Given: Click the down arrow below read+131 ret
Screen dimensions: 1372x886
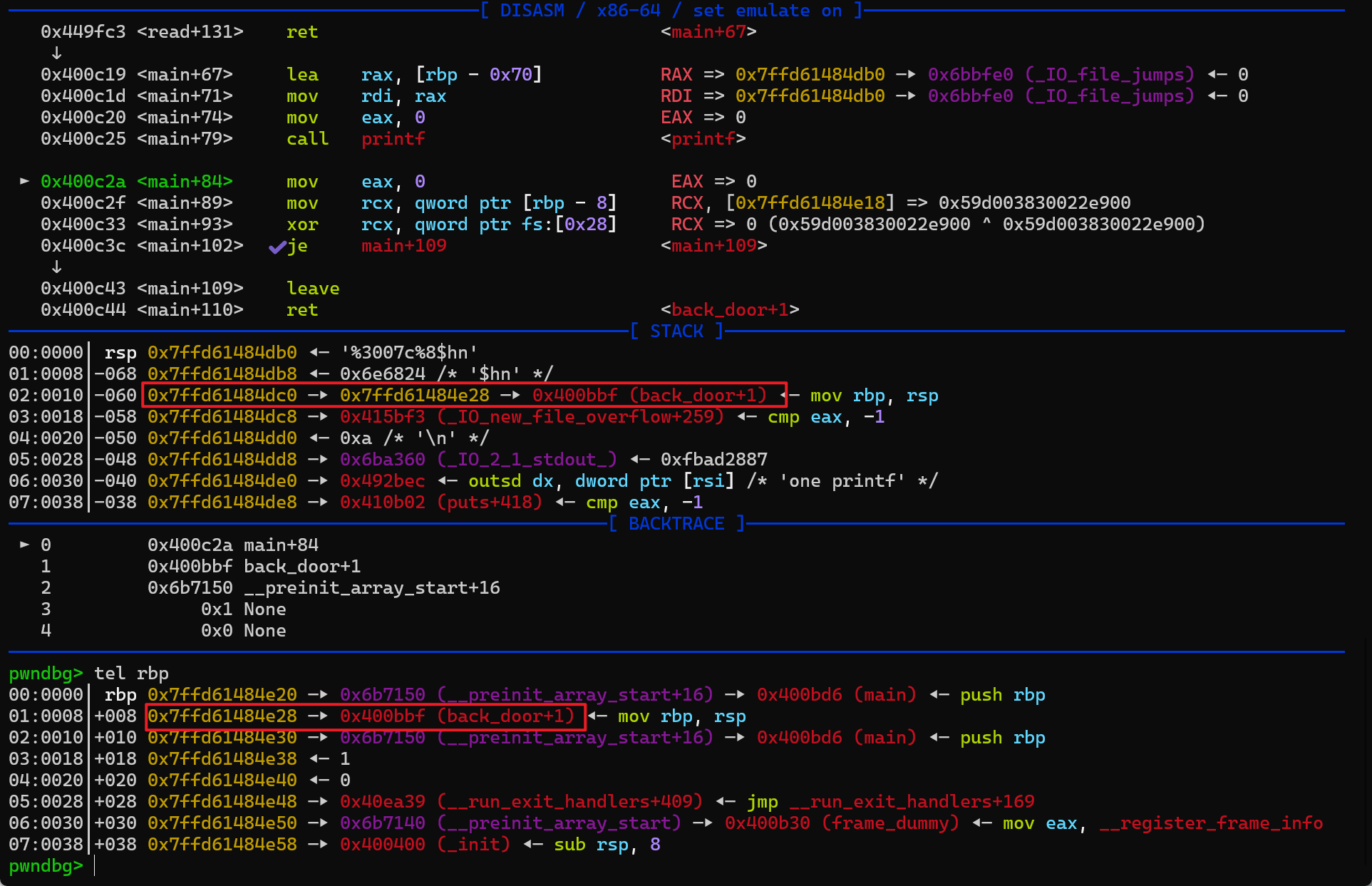Looking at the screenshot, I should pos(56,53).
